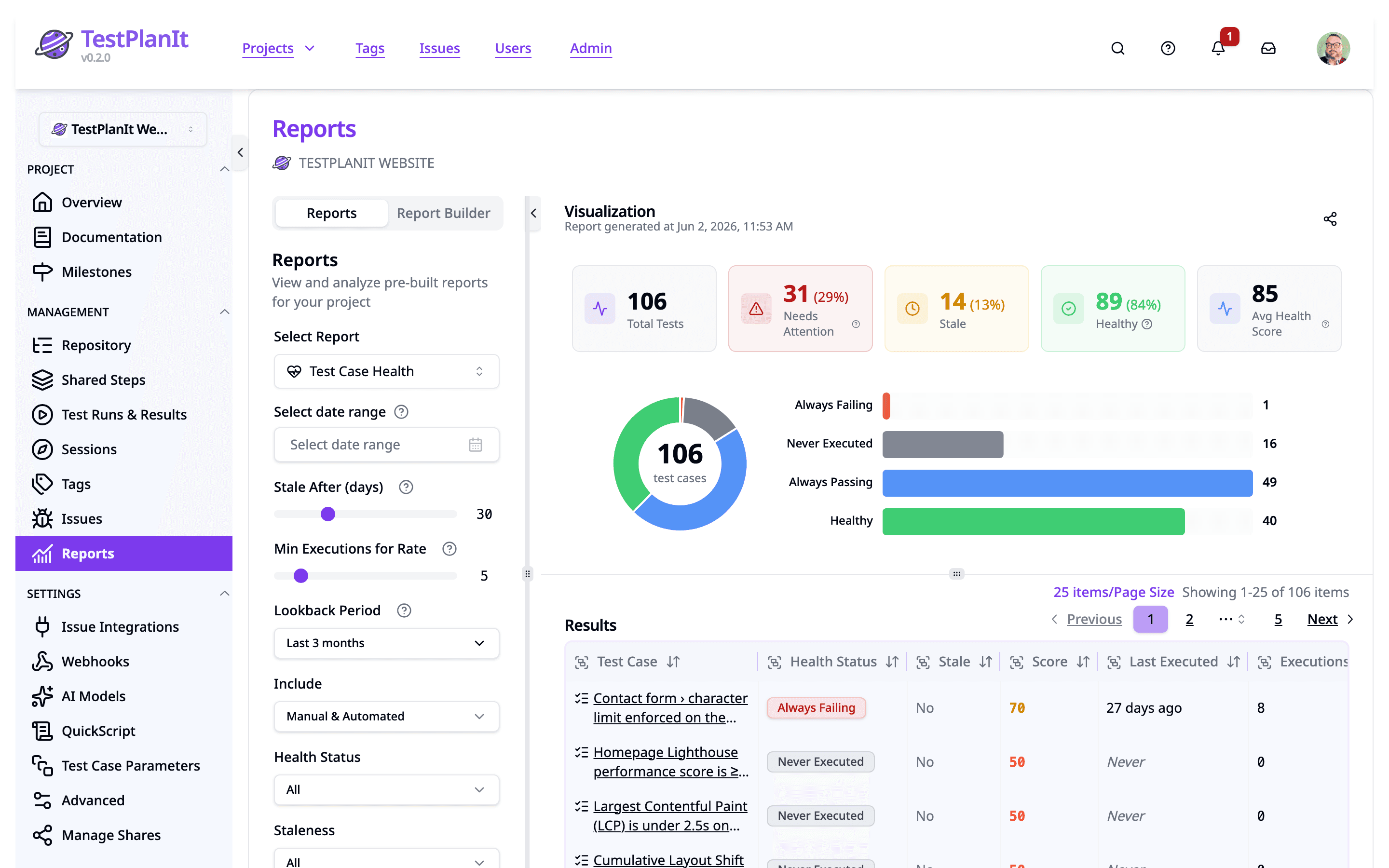Viewport: 1389px width, 868px height.
Task: Go to Admin in top navigation
Action: pos(591,48)
